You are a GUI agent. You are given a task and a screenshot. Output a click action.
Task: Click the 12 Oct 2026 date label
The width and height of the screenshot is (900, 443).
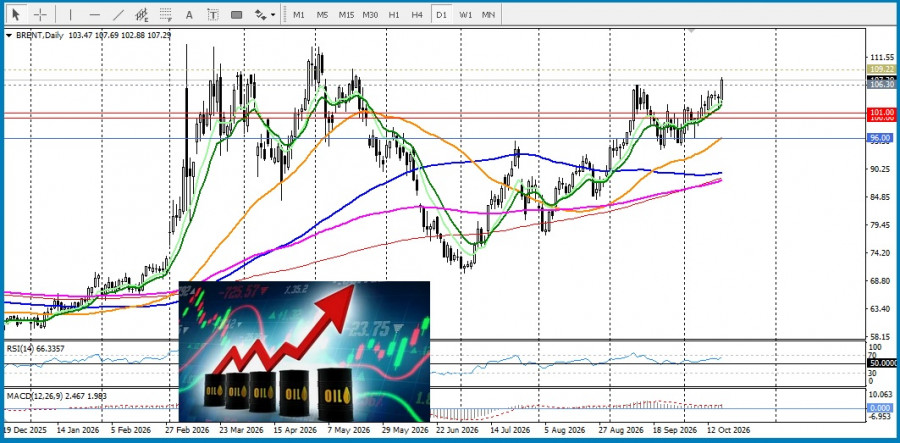pyautogui.click(x=728, y=430)
